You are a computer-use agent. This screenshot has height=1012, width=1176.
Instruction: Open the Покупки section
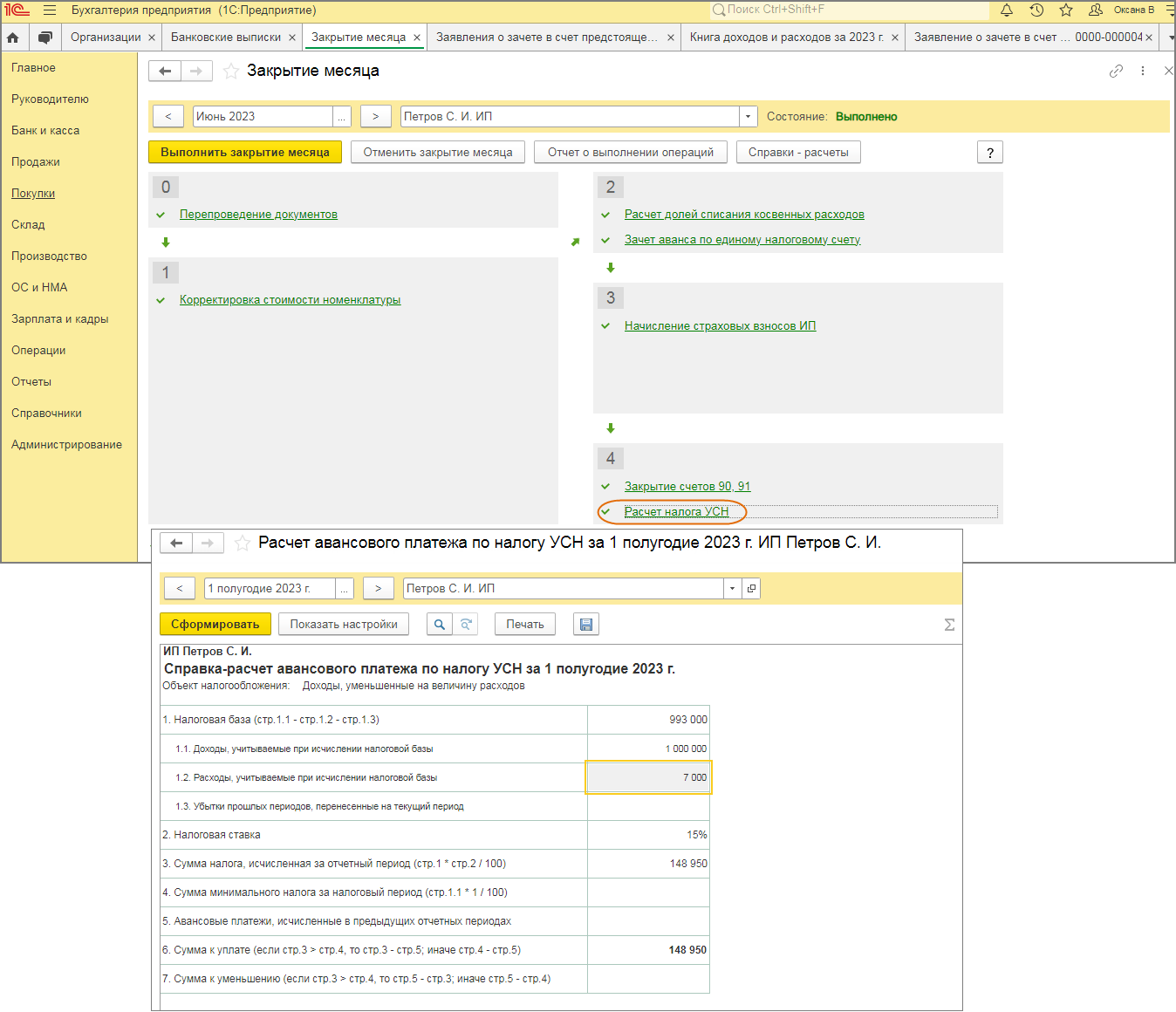pos(33,193)
